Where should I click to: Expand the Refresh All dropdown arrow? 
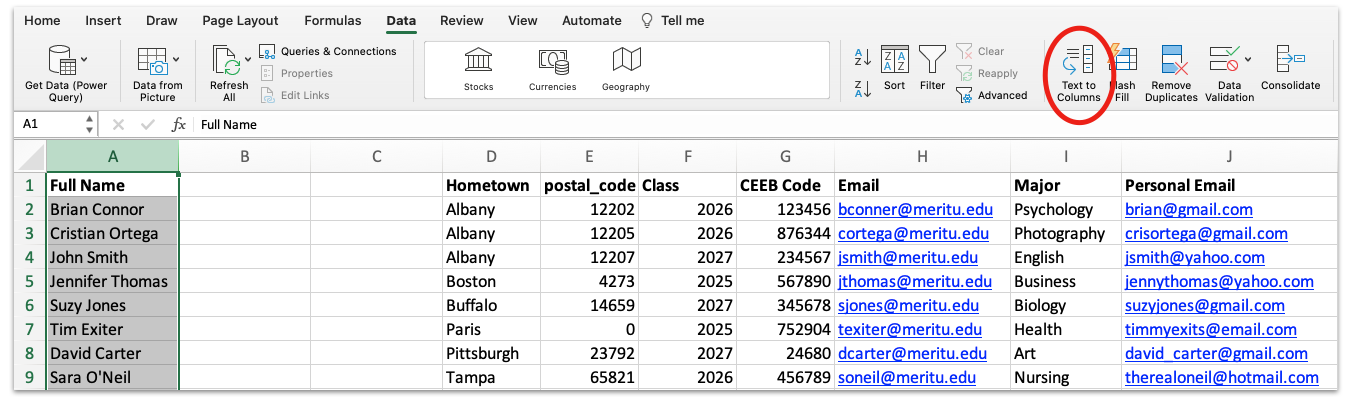pyautogui.click(x=249, y=60)
